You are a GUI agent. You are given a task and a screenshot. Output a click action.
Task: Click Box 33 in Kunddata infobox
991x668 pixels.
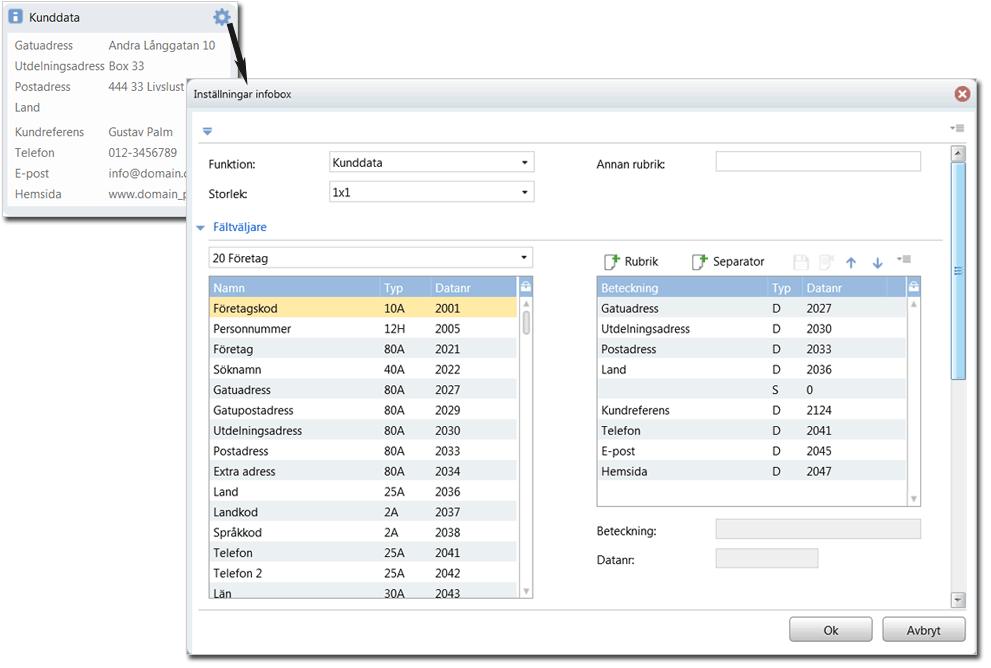[x=126, y=66]
